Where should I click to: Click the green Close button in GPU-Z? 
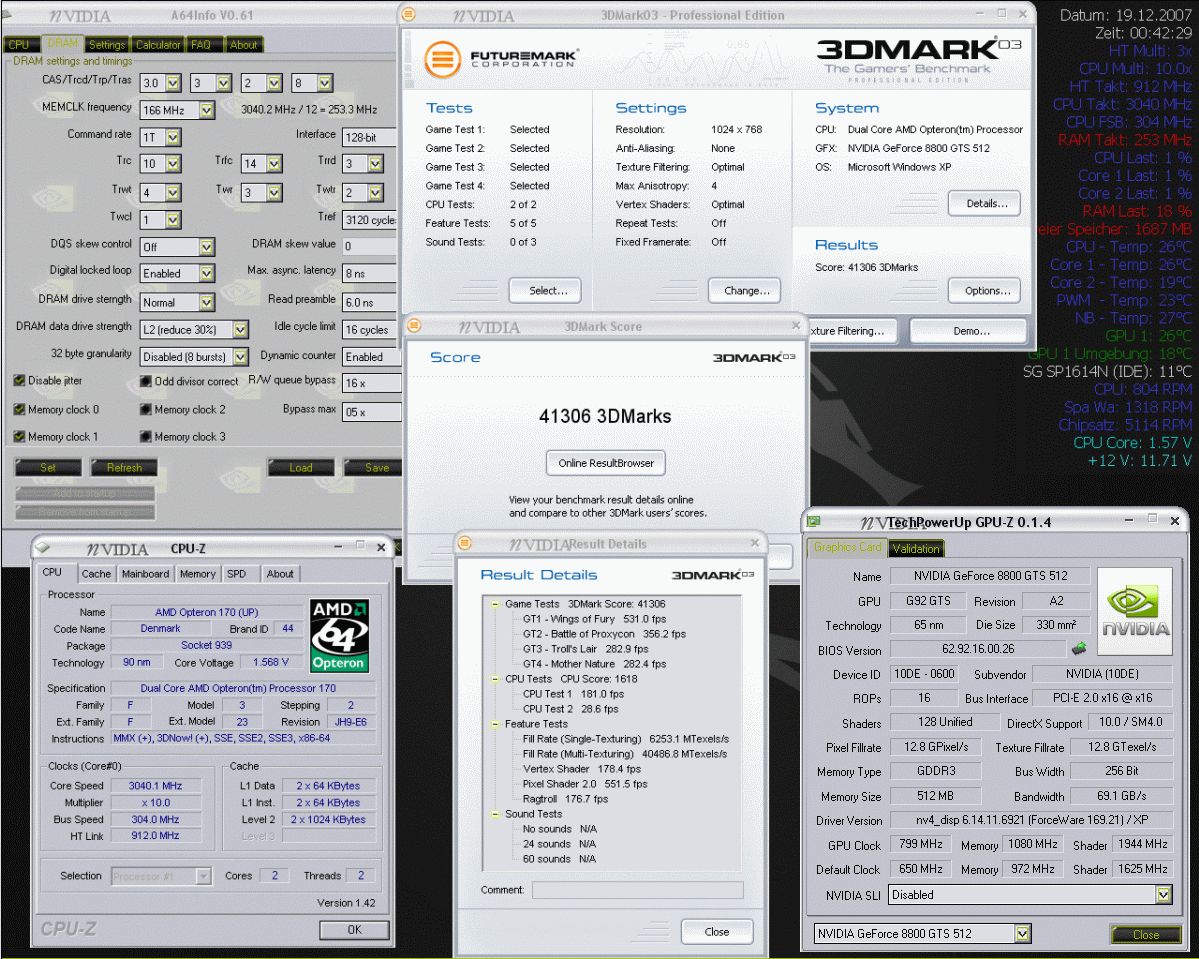(1145, 934)
